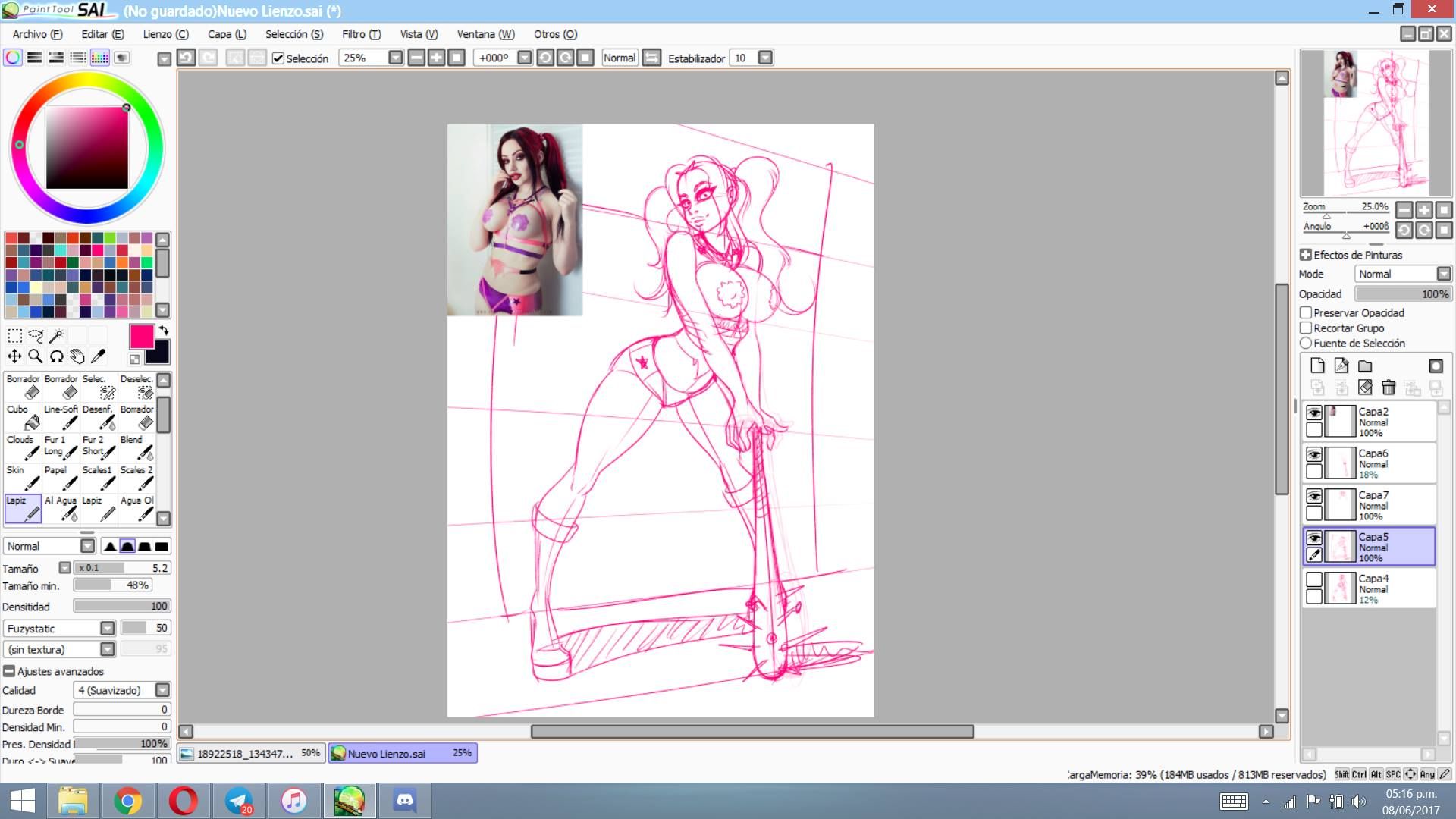Screen dimensions: 1456x819
Task: Uncheck the Selección checkbox in toolbar
Action: point(278,58)
